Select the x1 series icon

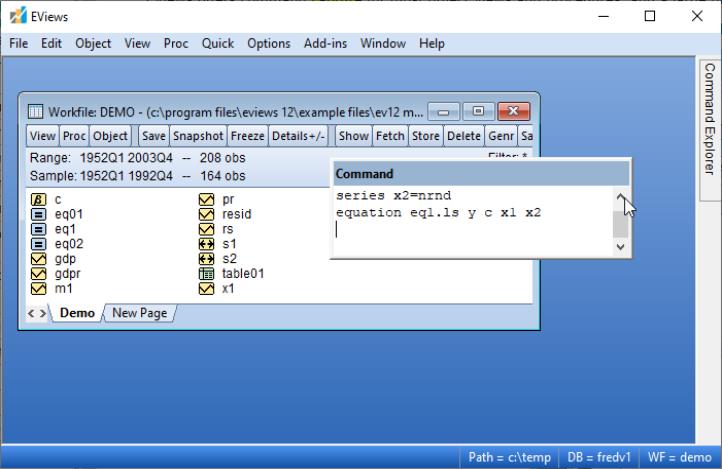click(x=207, y=287)
